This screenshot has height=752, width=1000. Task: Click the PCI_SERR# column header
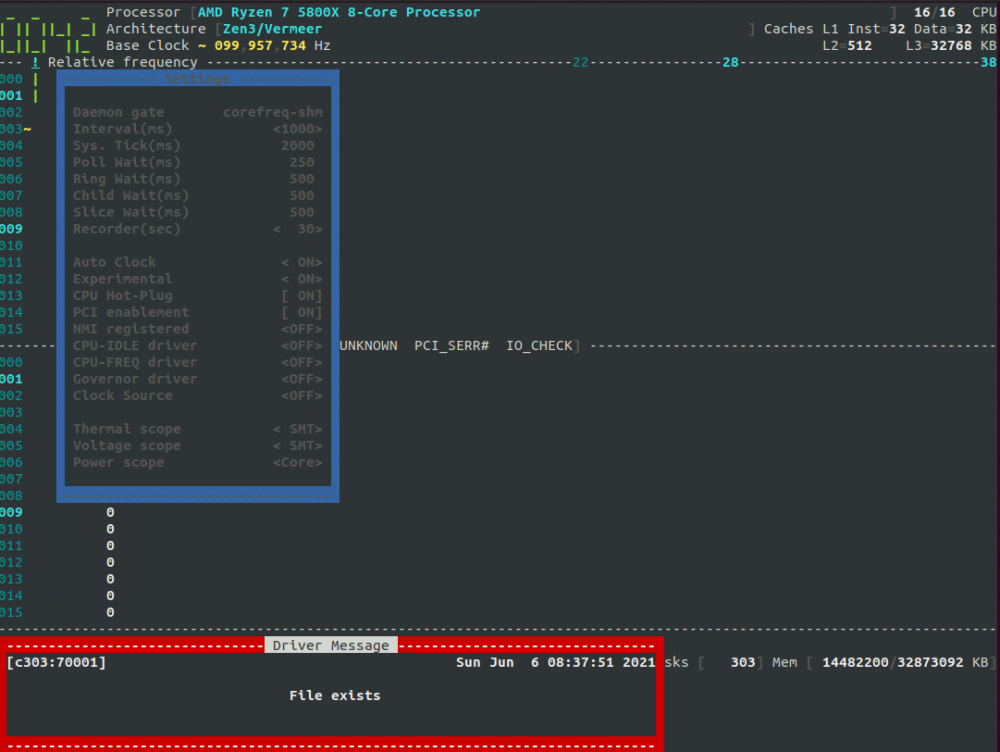pyautogui.click(x=452, y=345)
